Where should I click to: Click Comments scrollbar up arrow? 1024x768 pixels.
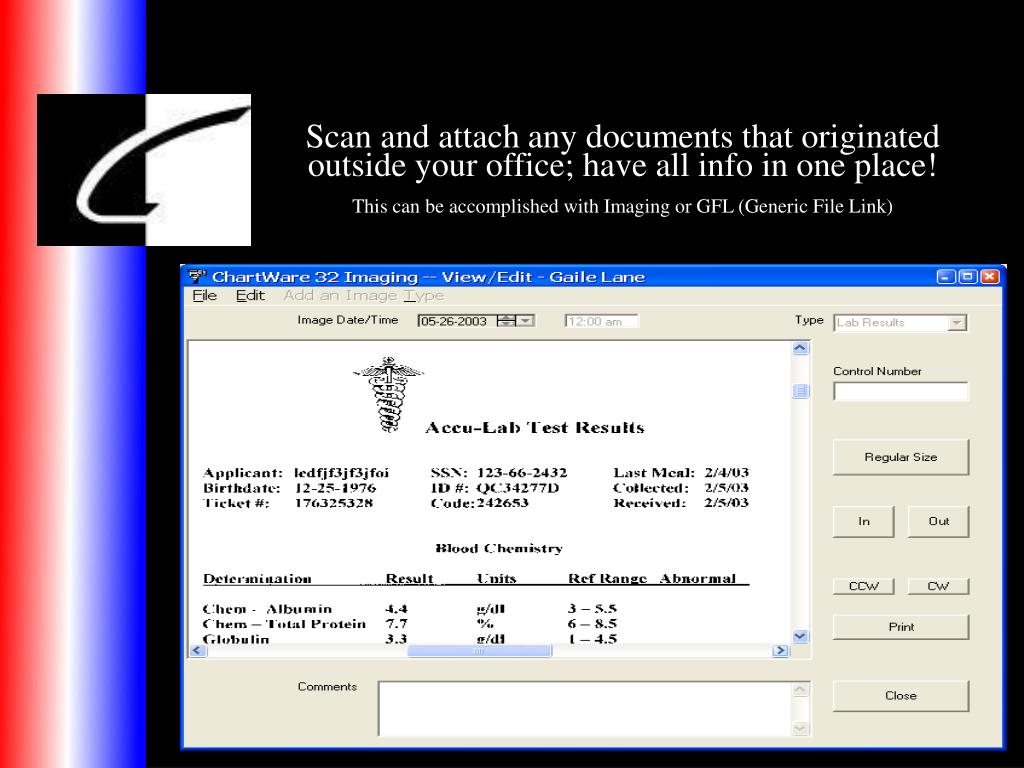coord(801,690)
